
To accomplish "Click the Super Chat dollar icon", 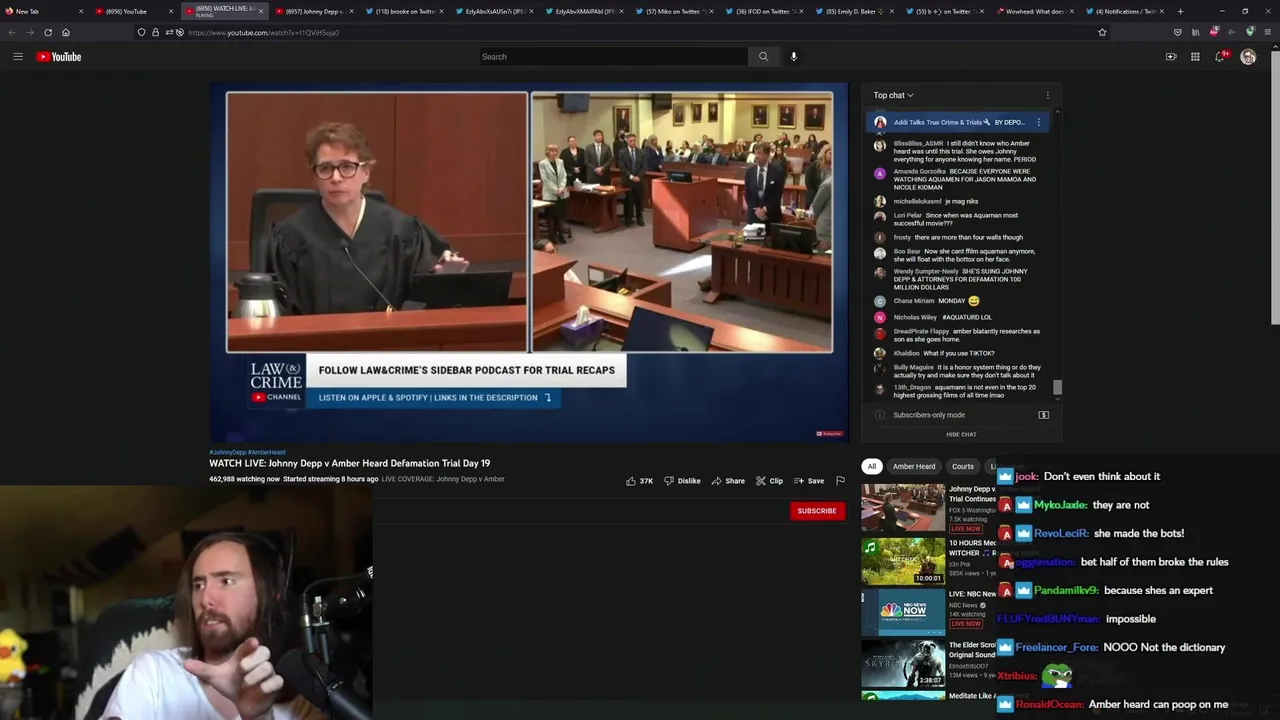I will click(1043, 415).
